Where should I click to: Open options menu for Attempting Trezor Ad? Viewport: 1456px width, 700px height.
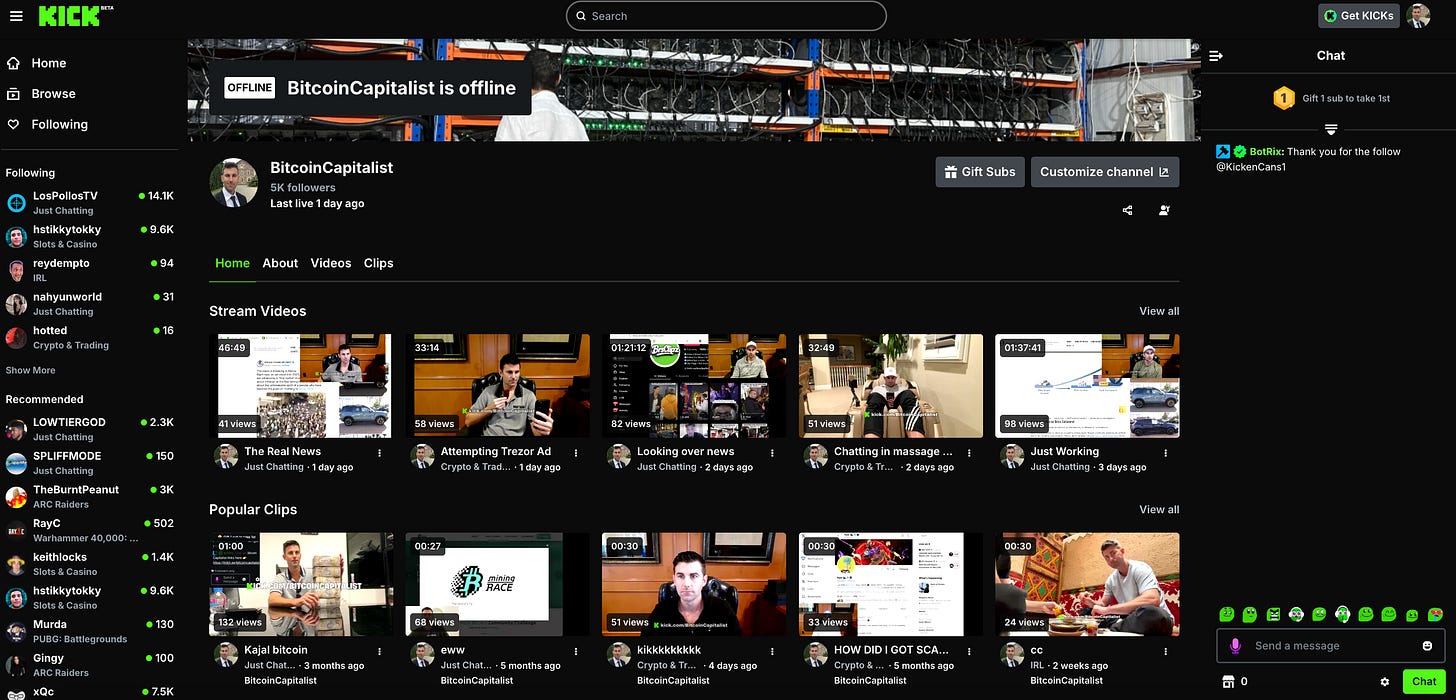click(576, 453)
